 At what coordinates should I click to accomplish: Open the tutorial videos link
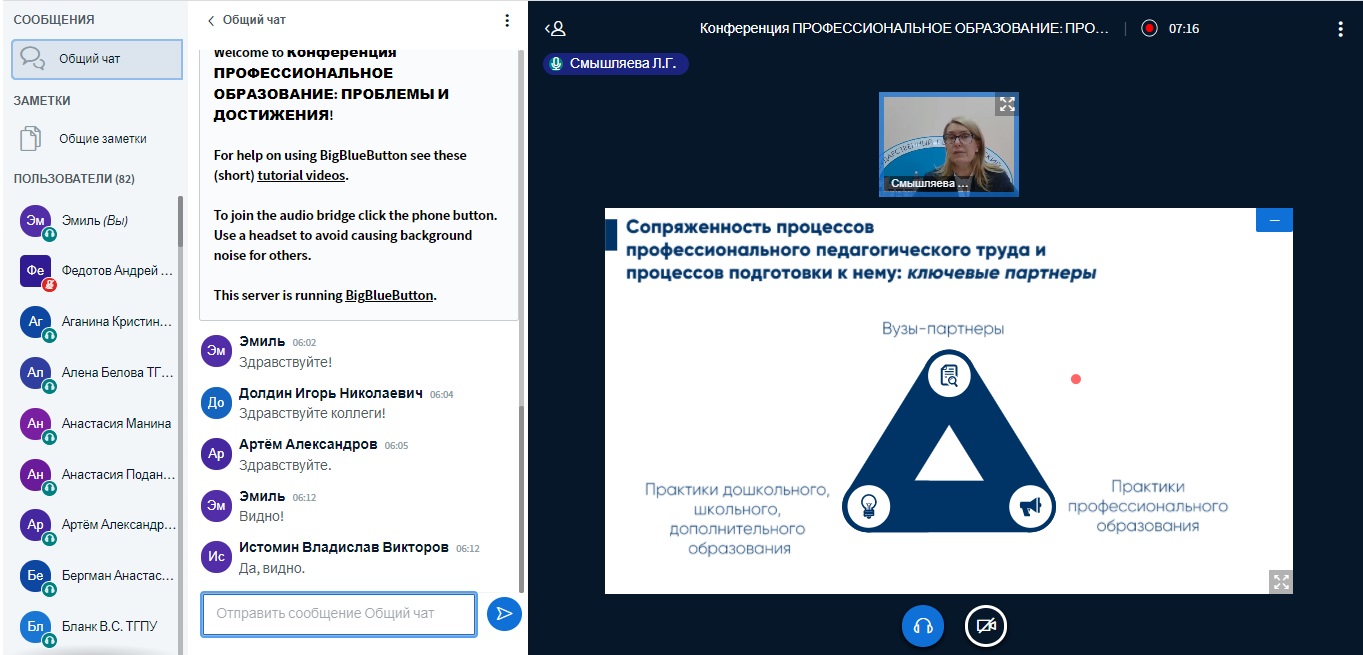pyautogui.click(x=302, y=175)
